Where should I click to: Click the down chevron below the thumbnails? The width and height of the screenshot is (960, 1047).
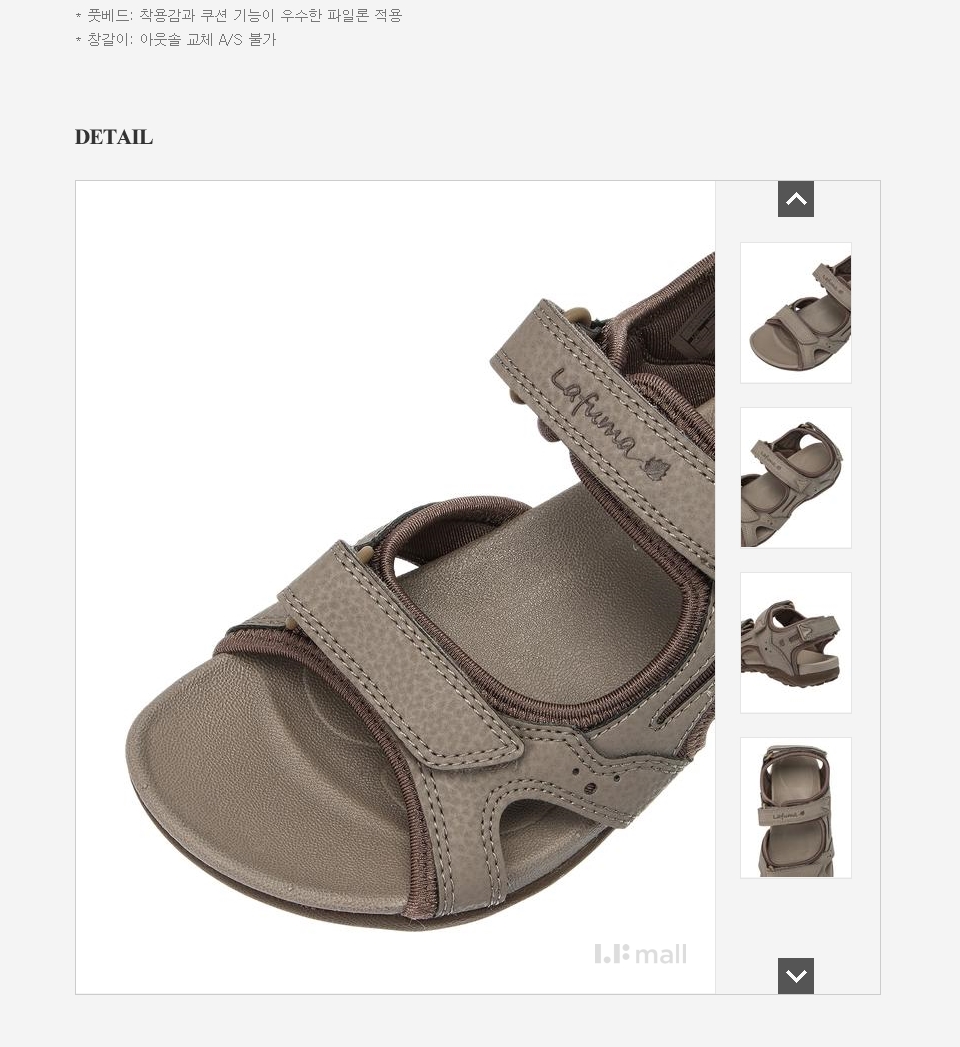pyautogui.click(x=796, y=976)
